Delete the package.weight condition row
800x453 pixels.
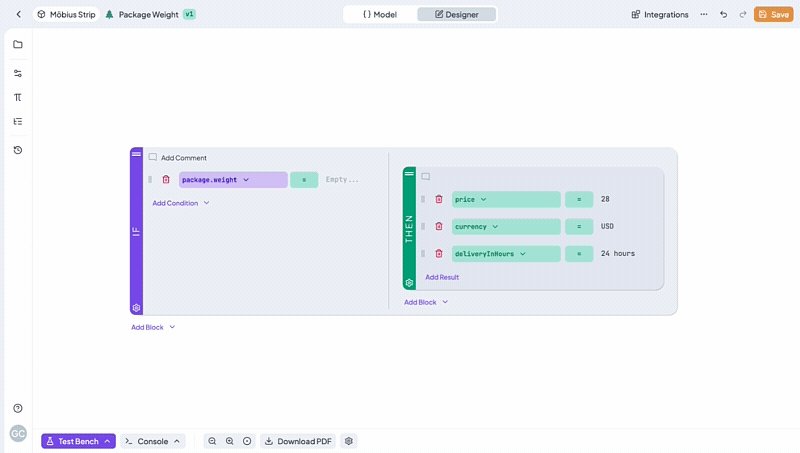[x=166, y=180]
